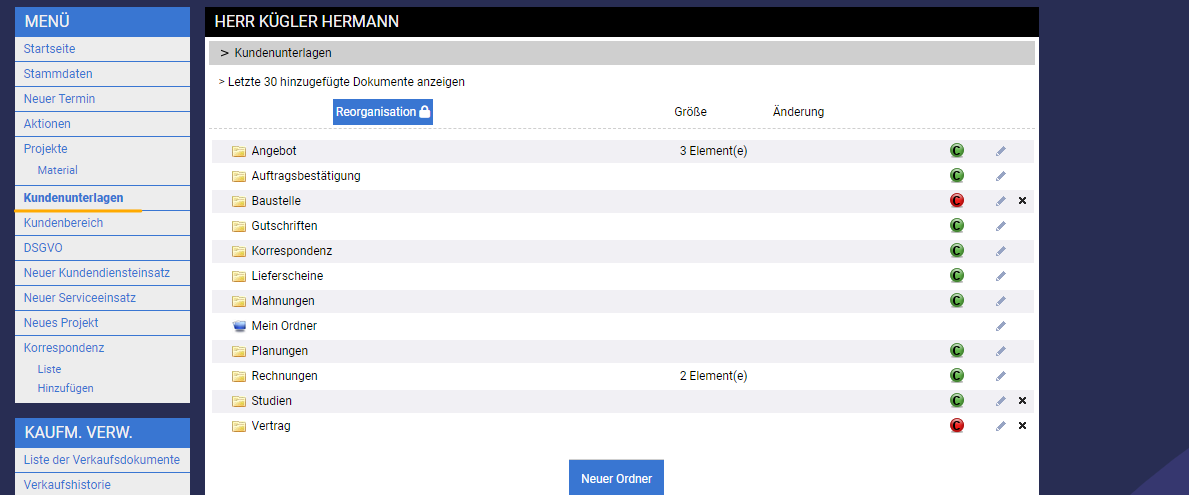Toggle red C status on Baustelle
This screenshot has height=495, width=1189.
(x=957, y=201)
